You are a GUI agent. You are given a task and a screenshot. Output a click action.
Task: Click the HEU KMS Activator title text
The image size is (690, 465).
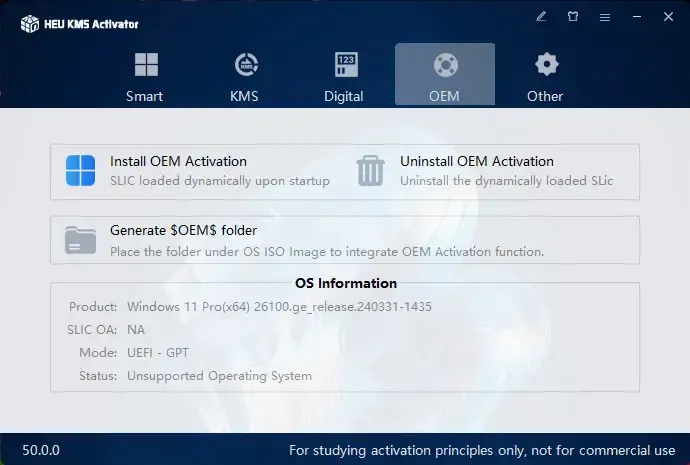point(91,24)
